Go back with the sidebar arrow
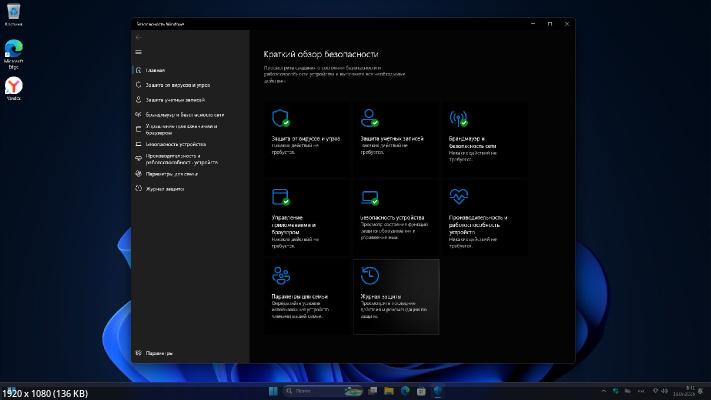711x400 pixels. click(139, 37)
